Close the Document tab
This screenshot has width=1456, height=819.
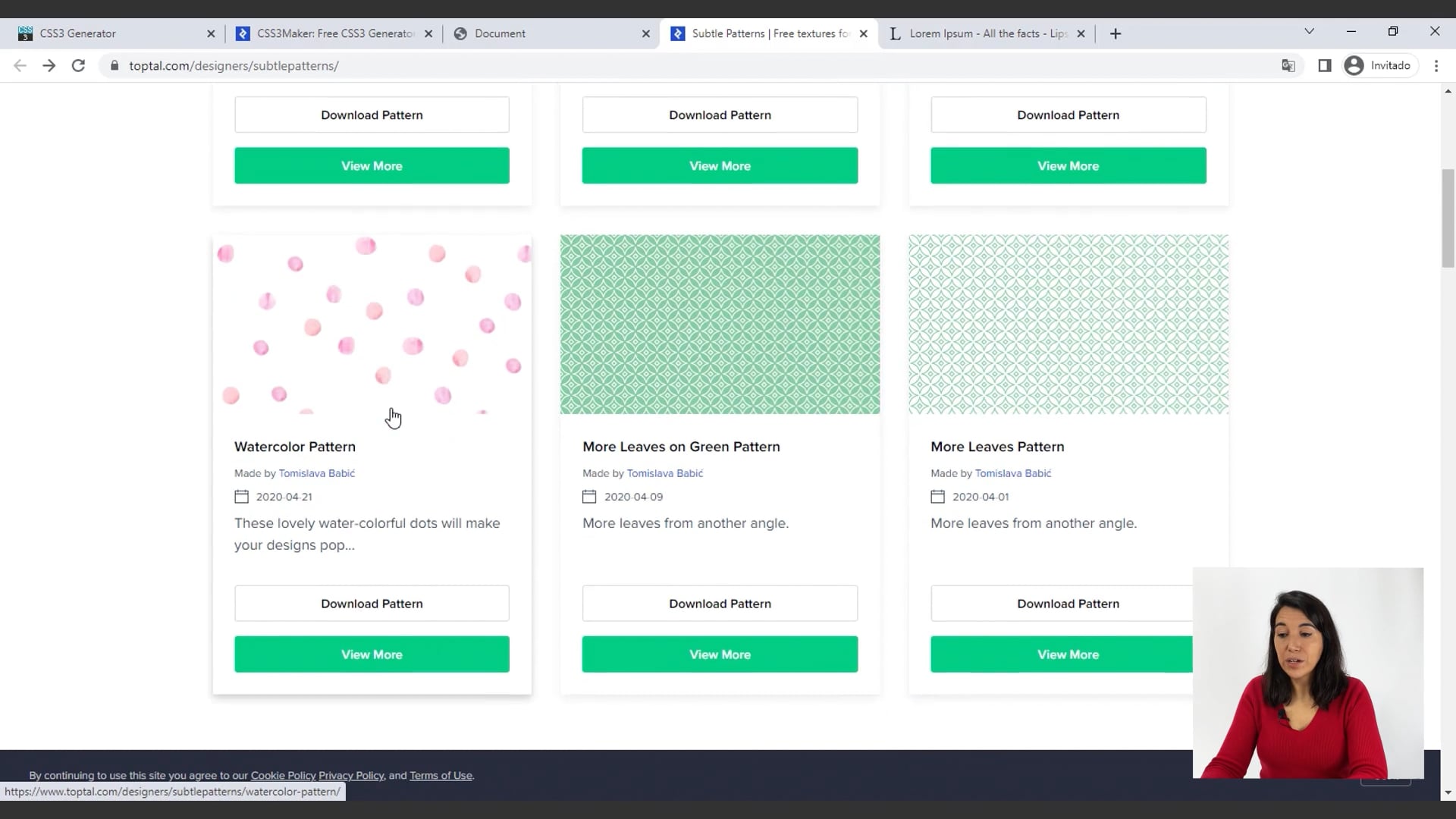[645, 33]
